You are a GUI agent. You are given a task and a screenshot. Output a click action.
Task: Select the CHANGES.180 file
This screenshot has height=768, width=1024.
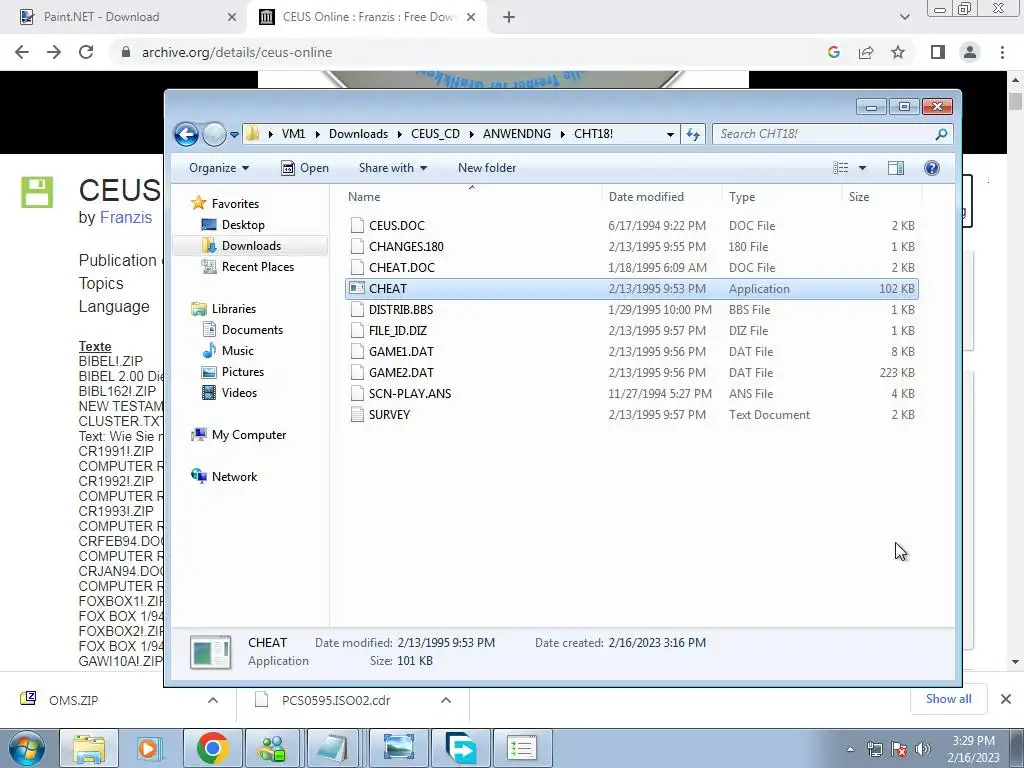point(406,246)
